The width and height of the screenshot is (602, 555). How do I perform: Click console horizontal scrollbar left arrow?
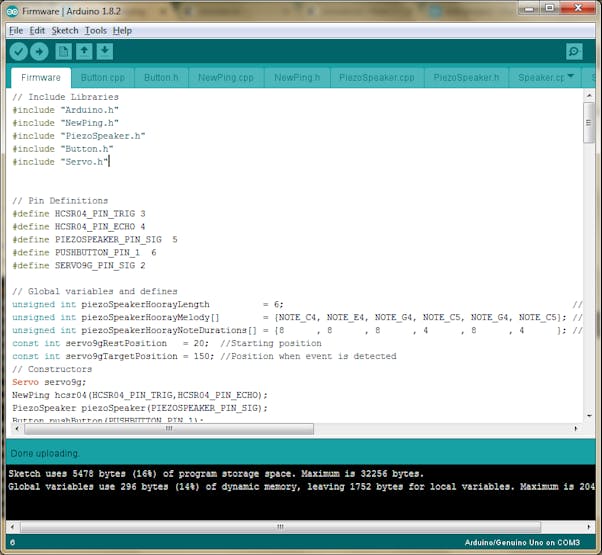(12, 527)
